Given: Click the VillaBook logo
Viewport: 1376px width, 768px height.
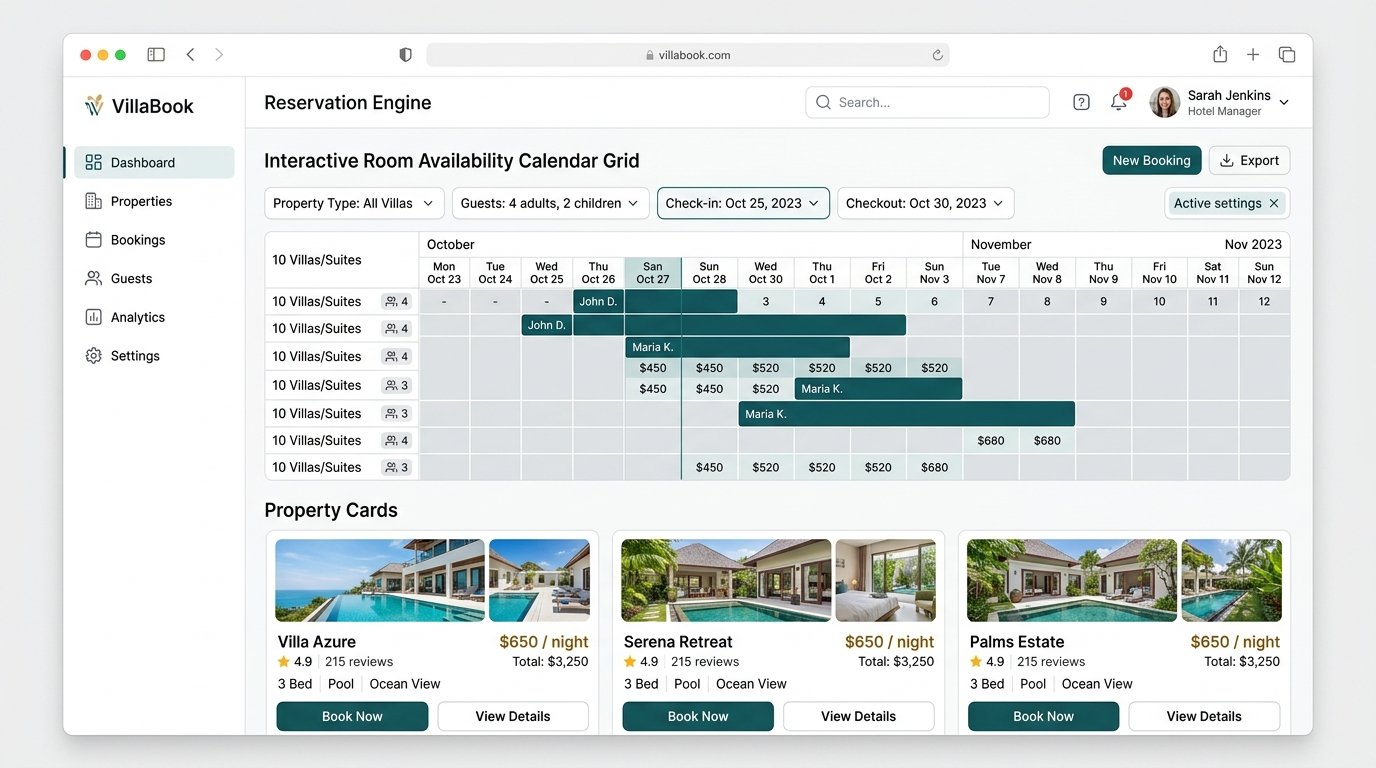Looking at the screenshot, I should click(x=139, y=106).
